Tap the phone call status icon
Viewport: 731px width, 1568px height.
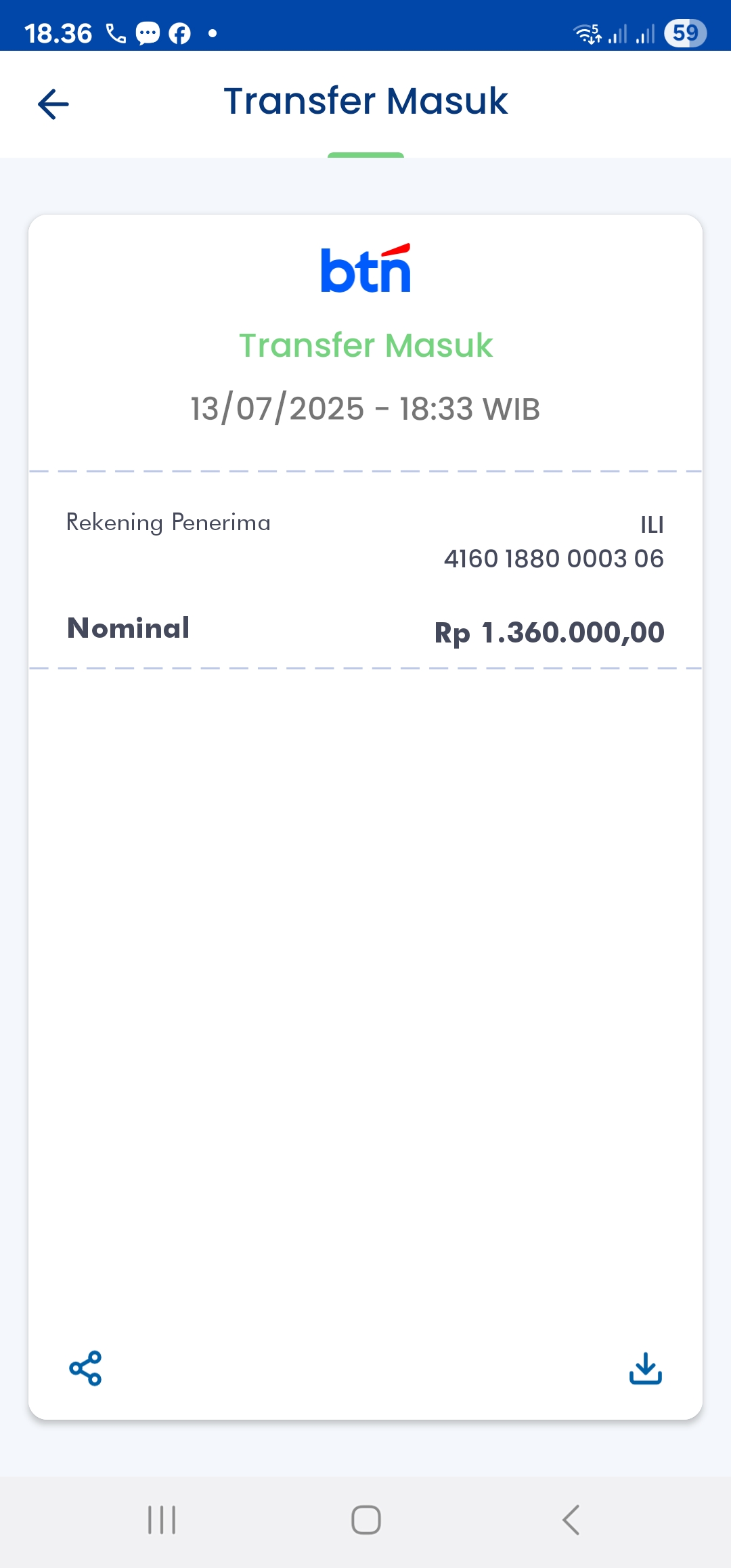pyautogui.click(x=116, y=33)
